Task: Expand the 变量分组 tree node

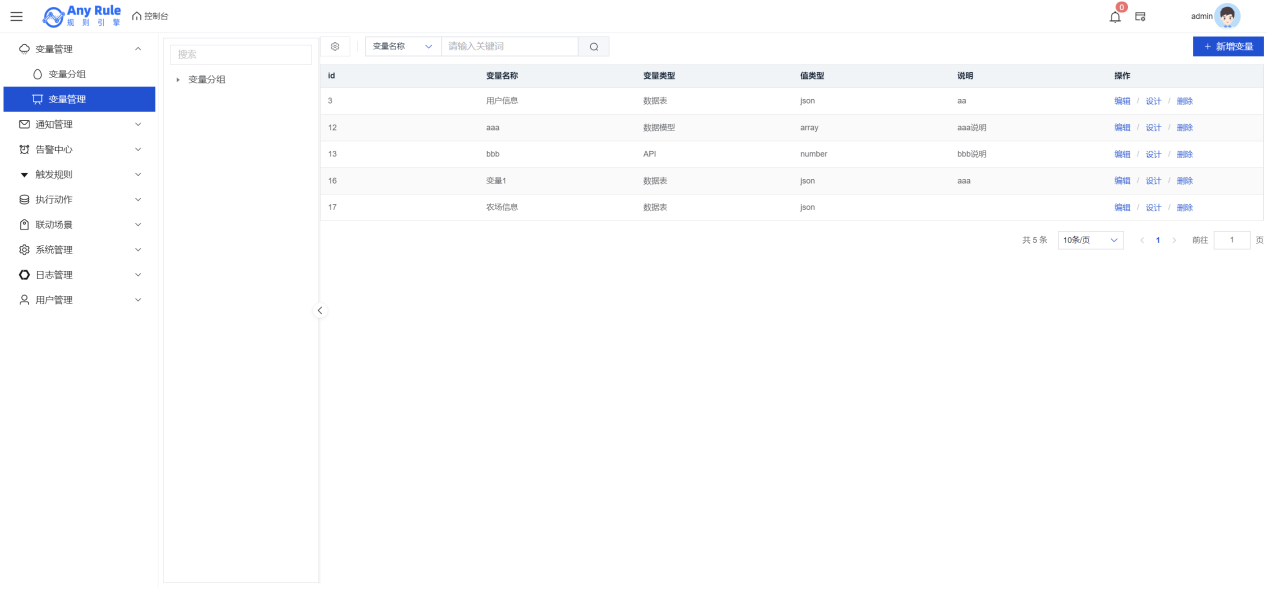Action: (178, 80)
